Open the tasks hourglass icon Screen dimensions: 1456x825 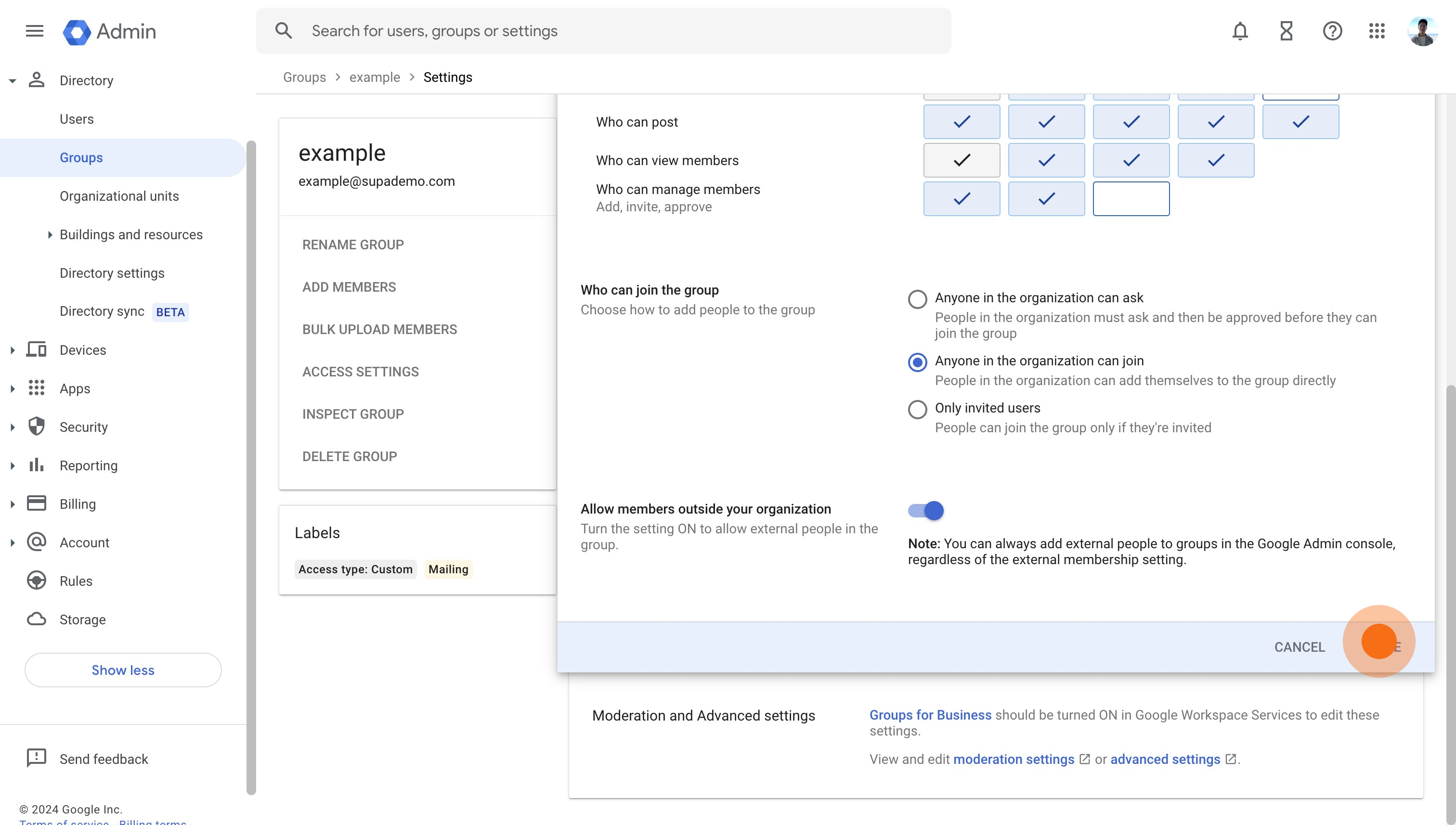coord(1287,31)
